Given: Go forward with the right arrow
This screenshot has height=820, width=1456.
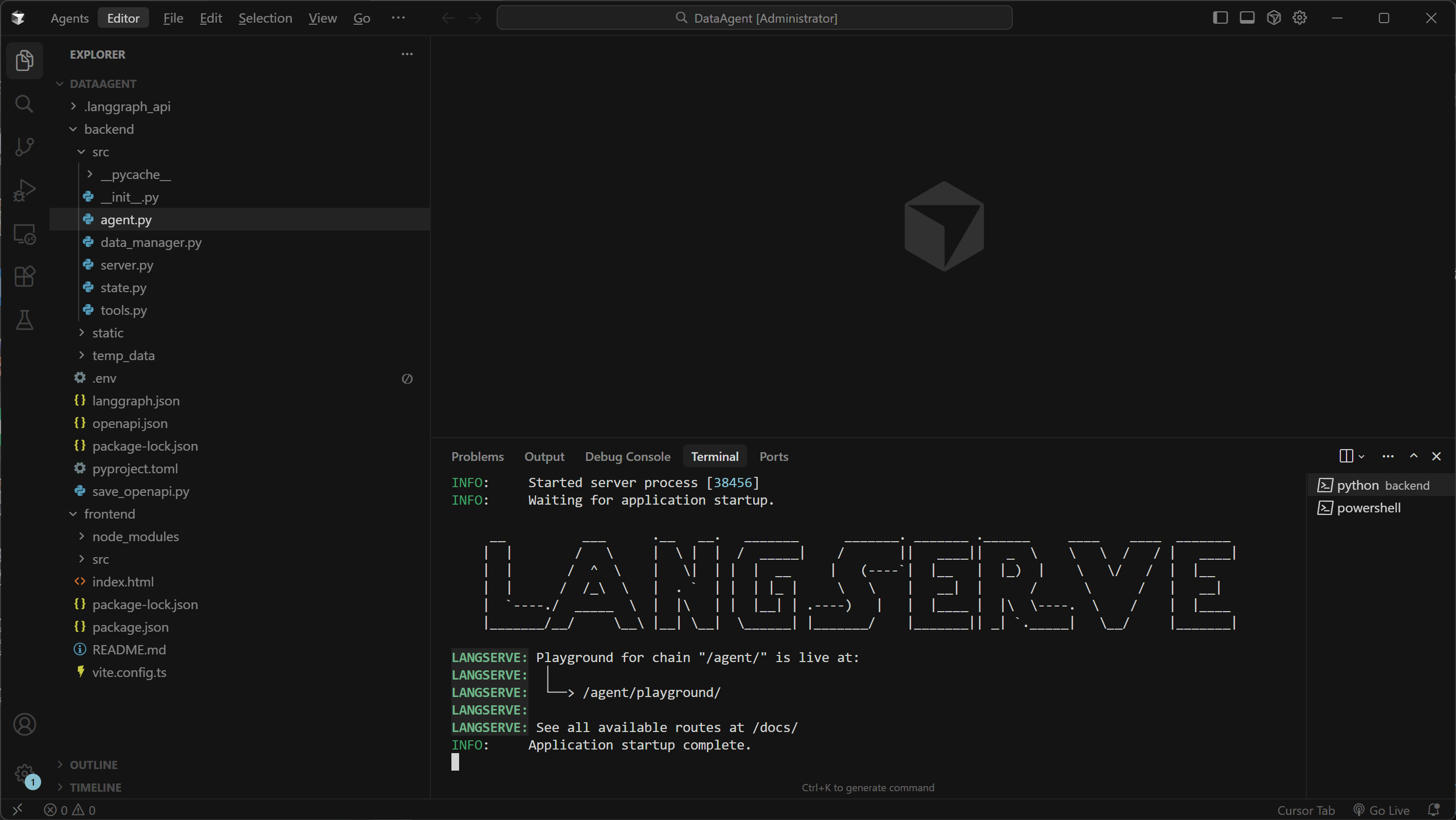Looking at the screenshot, I should [x=476, y=18].
